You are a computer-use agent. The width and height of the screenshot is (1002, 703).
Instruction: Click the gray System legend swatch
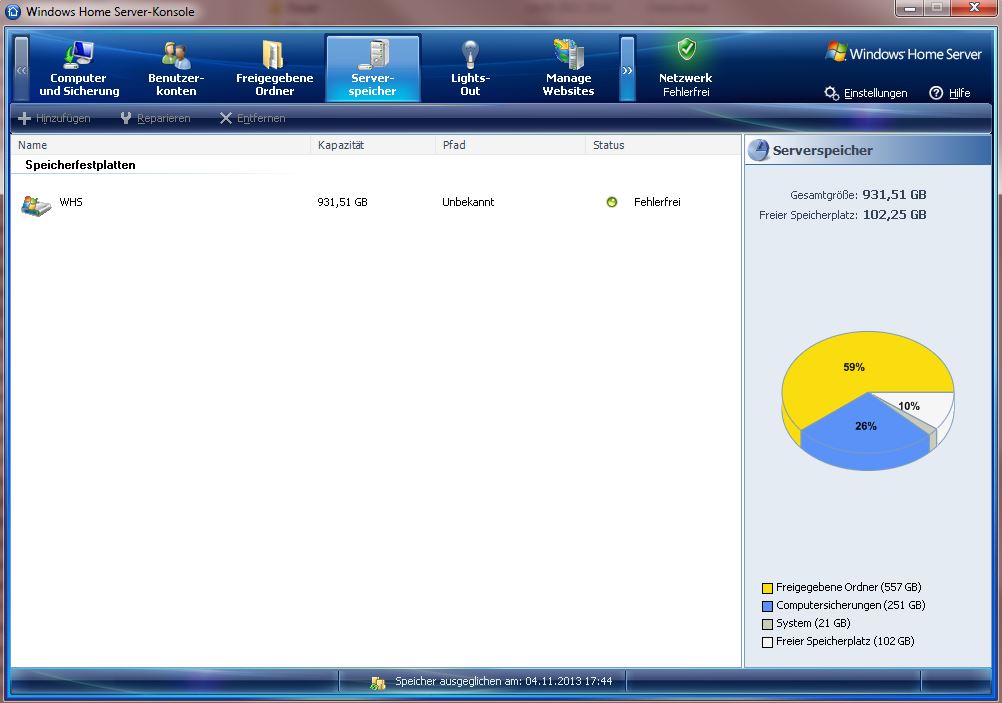coord(767,624)
